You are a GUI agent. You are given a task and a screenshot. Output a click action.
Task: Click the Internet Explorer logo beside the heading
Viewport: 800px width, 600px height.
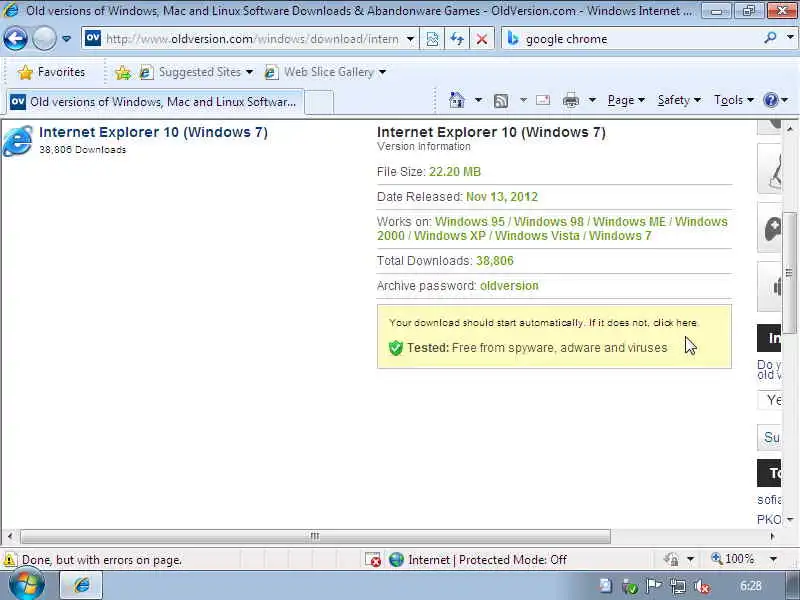(x=18, y=140)
